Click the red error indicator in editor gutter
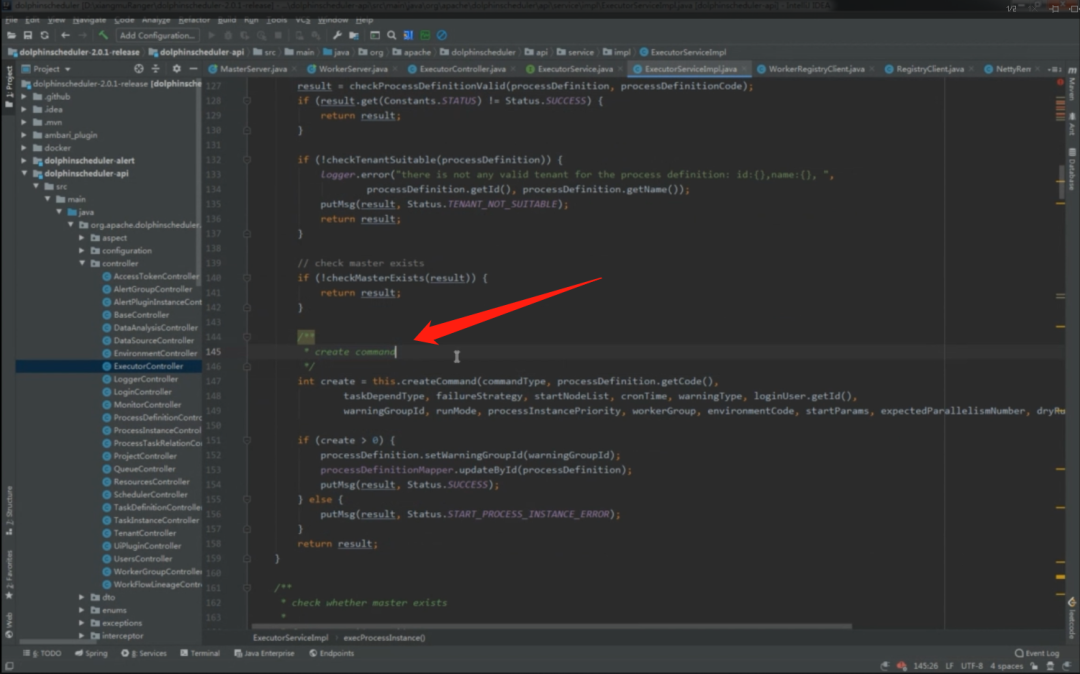The image size is (1080, 674). [x=1060, y=82]
